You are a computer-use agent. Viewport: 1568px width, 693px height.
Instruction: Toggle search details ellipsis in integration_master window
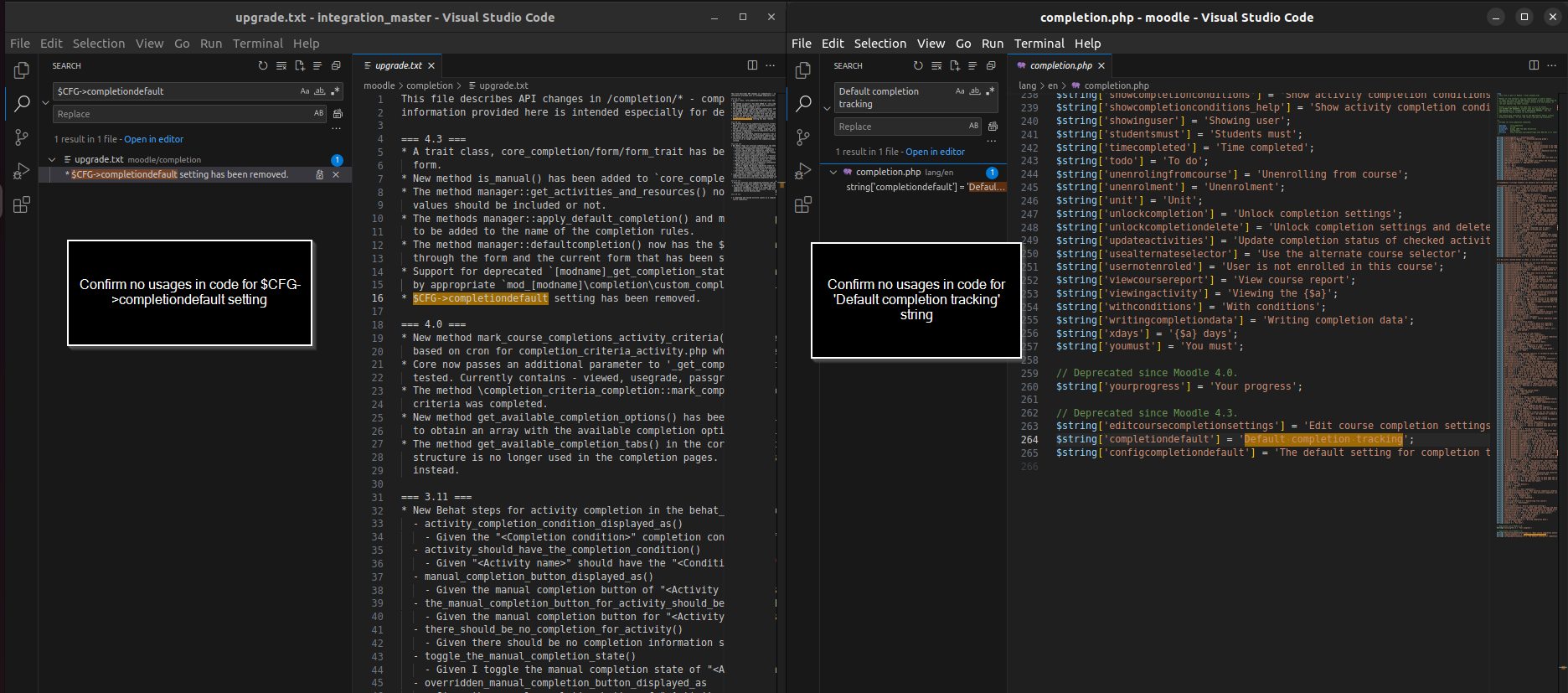(x=336, y=128)
